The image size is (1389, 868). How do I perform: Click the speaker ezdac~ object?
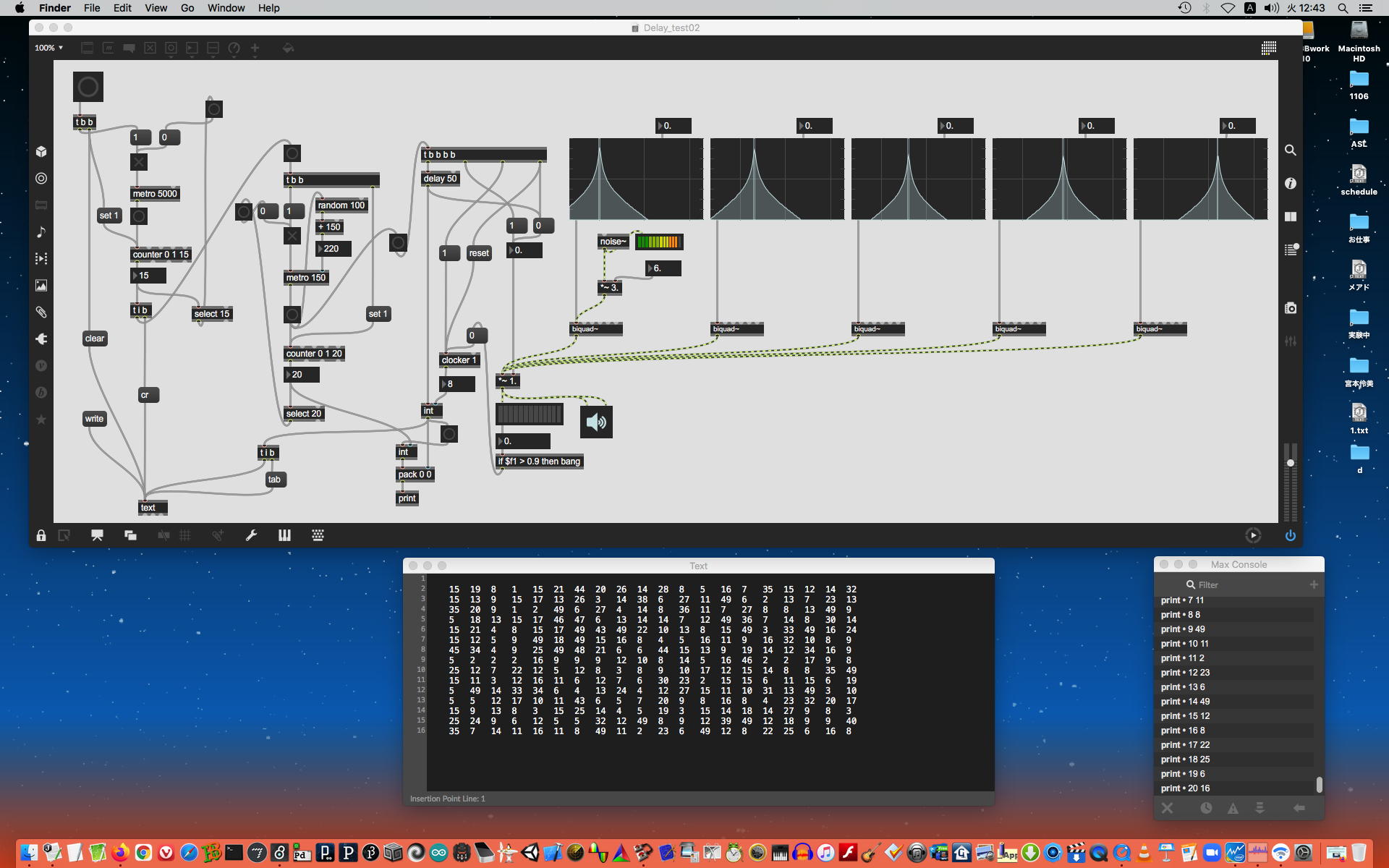point(596,422)
